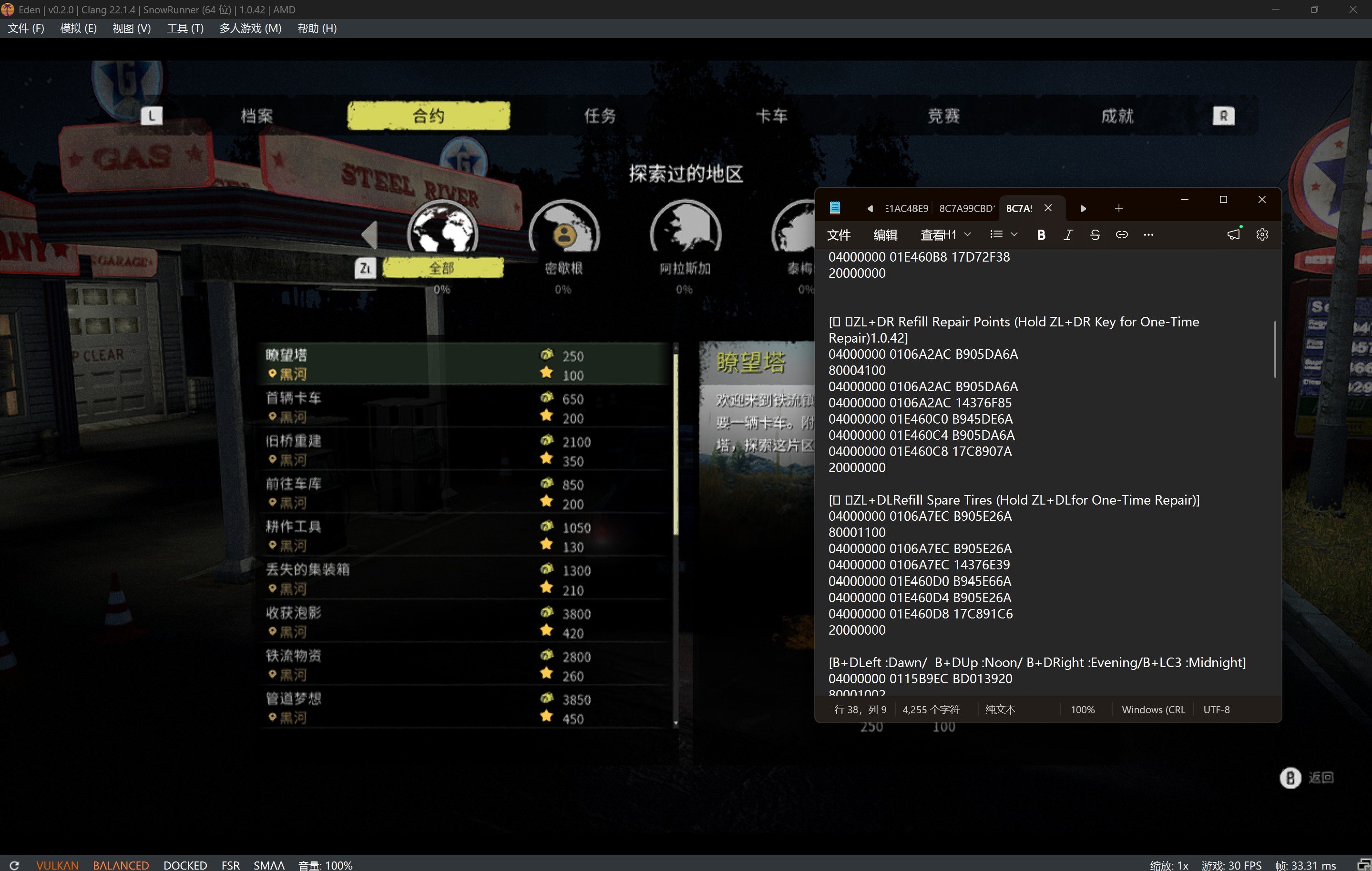Open the H1 heading dropdown in Notepad
1372x871 pixels.
(958, 235)
